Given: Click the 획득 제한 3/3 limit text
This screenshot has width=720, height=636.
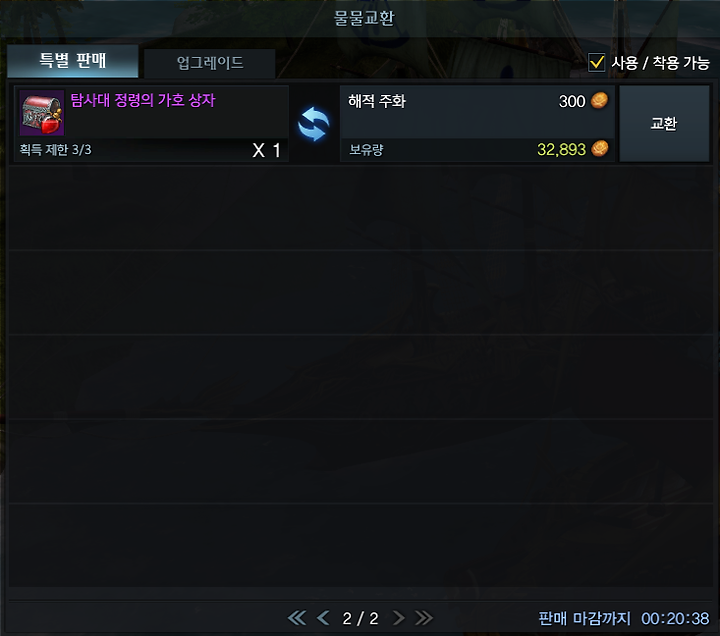Looking at the screenshot, I should (x=56, y=150).
